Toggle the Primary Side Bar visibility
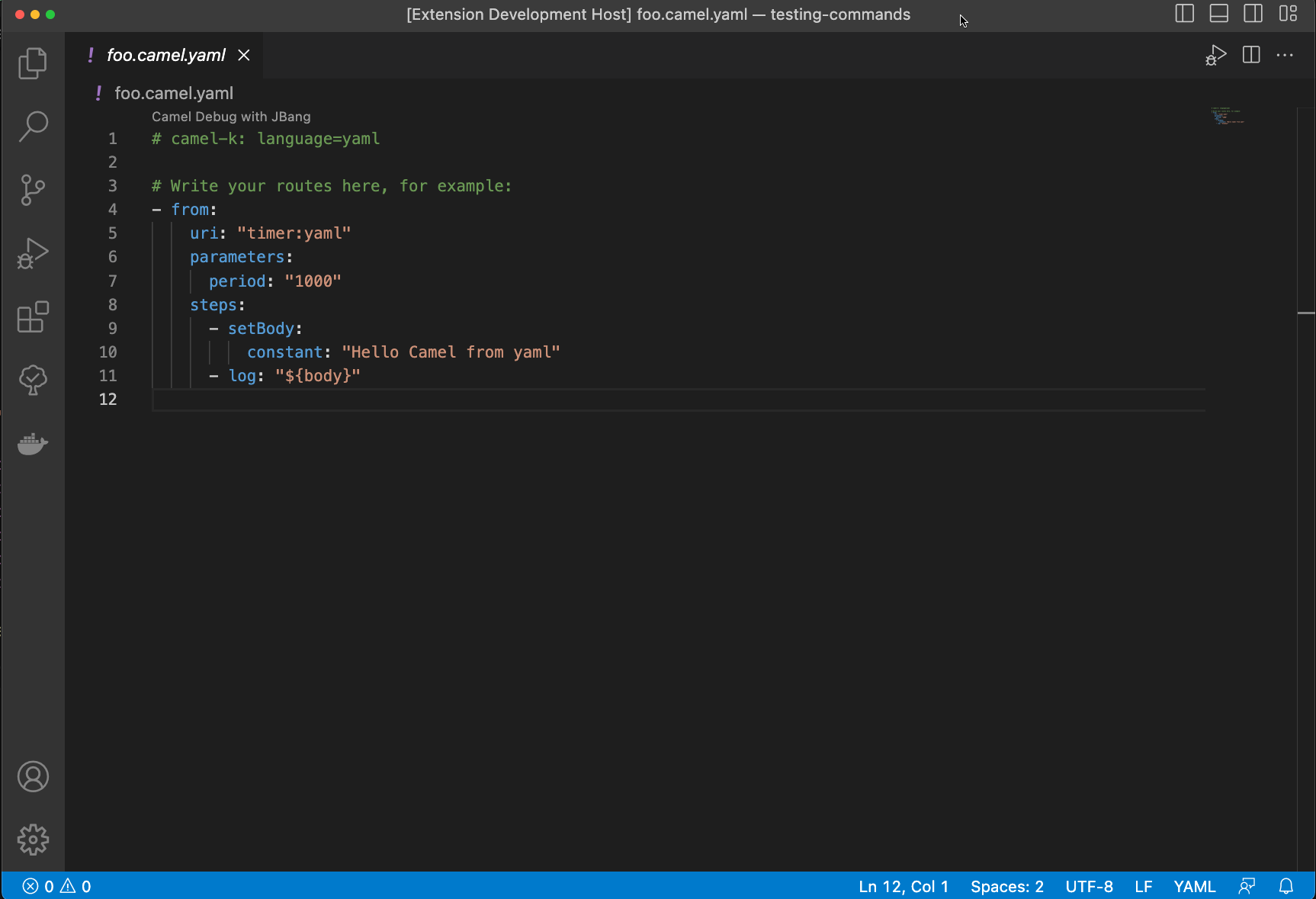The width and height of the screenshot is (1316, 899). click(x=1184, y=13)
